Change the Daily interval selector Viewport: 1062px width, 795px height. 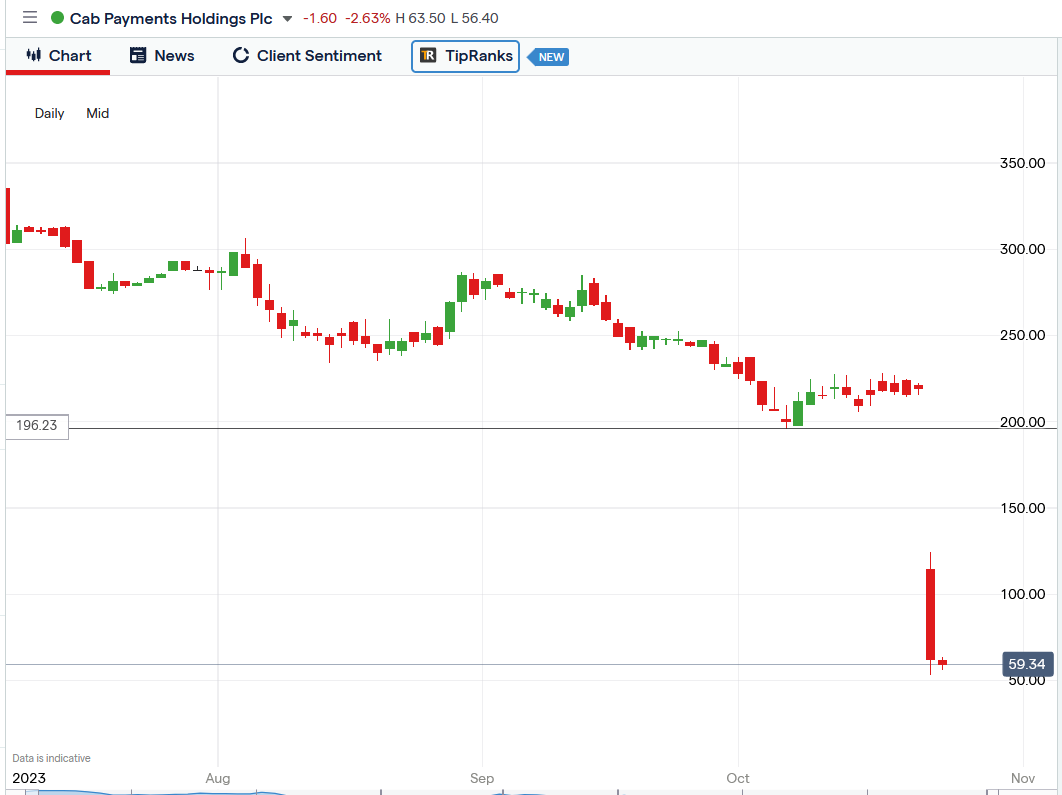tap(49, 113)
